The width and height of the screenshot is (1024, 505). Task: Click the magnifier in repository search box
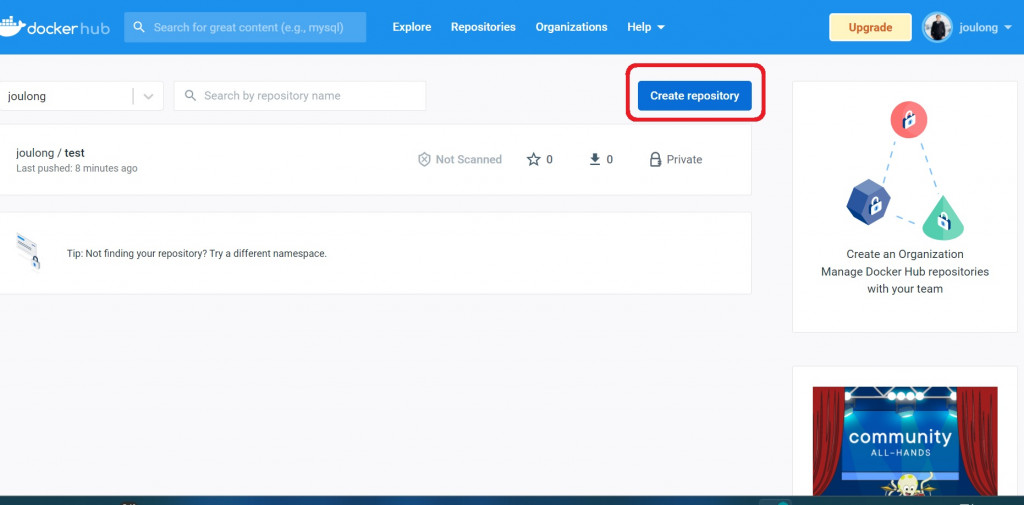point(191,95)
